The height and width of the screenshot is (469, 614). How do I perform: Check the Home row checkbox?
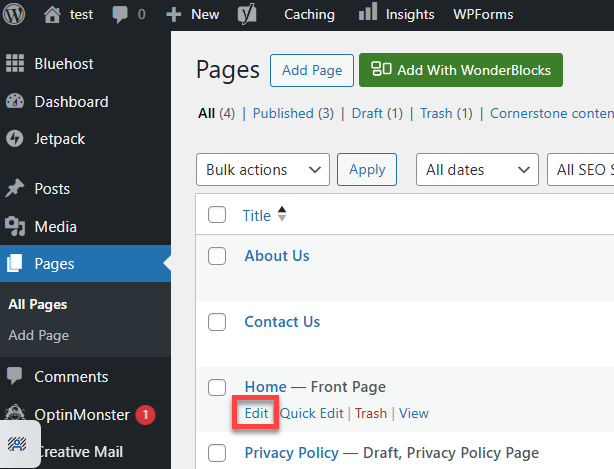[x=217, y=387]
